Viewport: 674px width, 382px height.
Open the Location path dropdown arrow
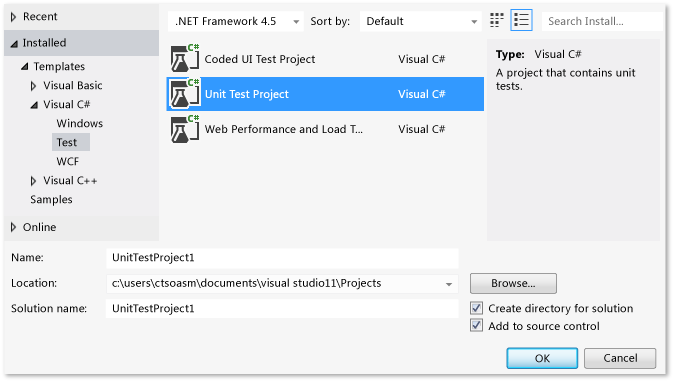point(449,284)
